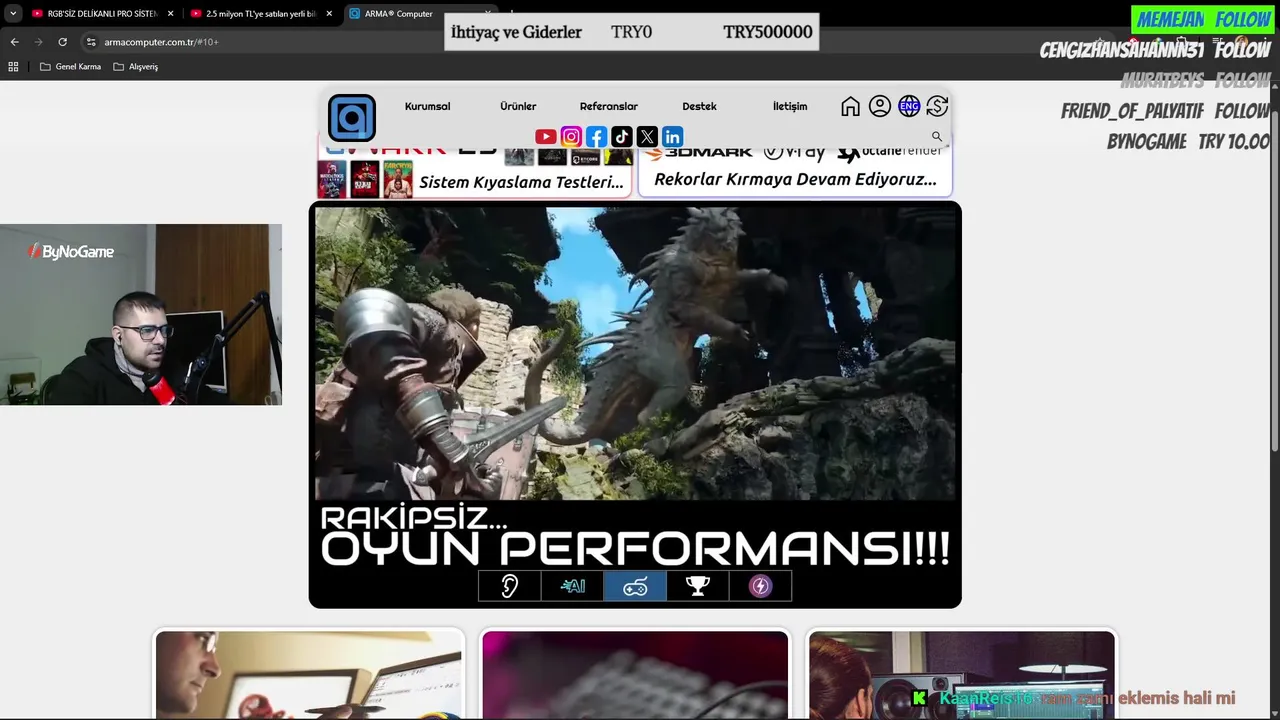Open the tab search dropdown
Viewport: 1280px width, 720px height.
13,14
